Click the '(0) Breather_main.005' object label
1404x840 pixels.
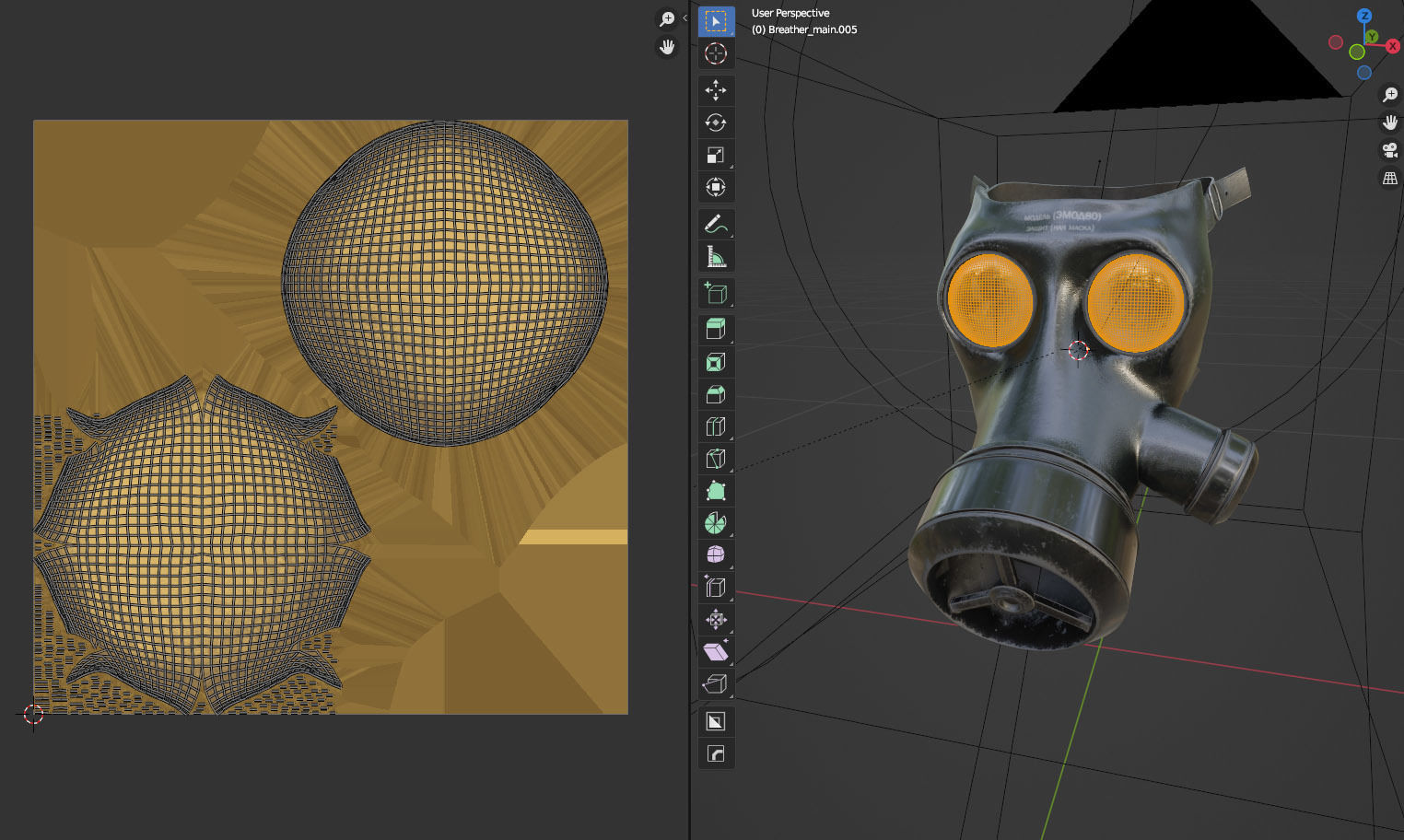[804, 29]
